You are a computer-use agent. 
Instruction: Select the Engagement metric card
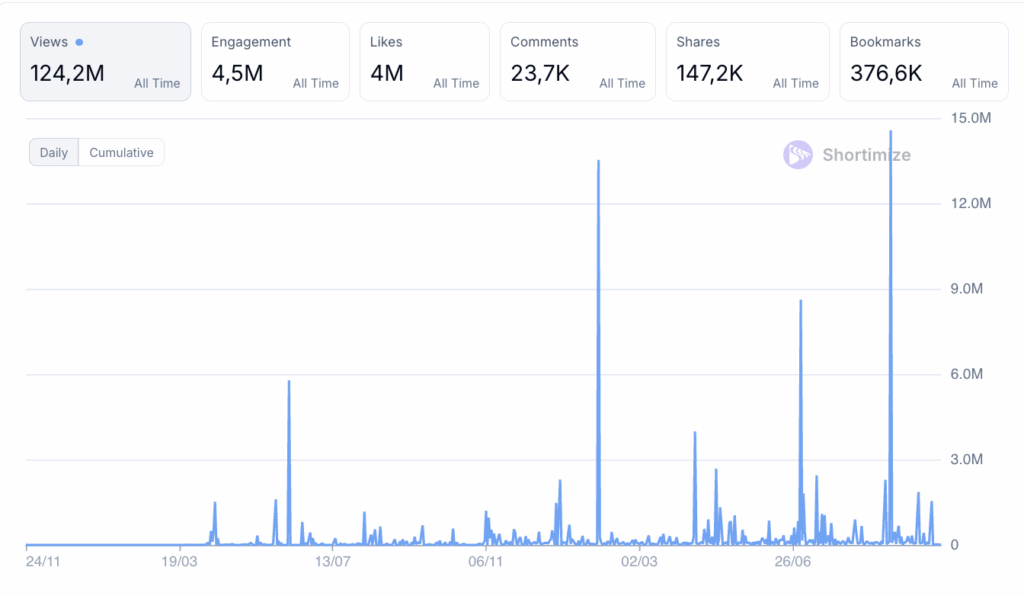tap(275, 62)
